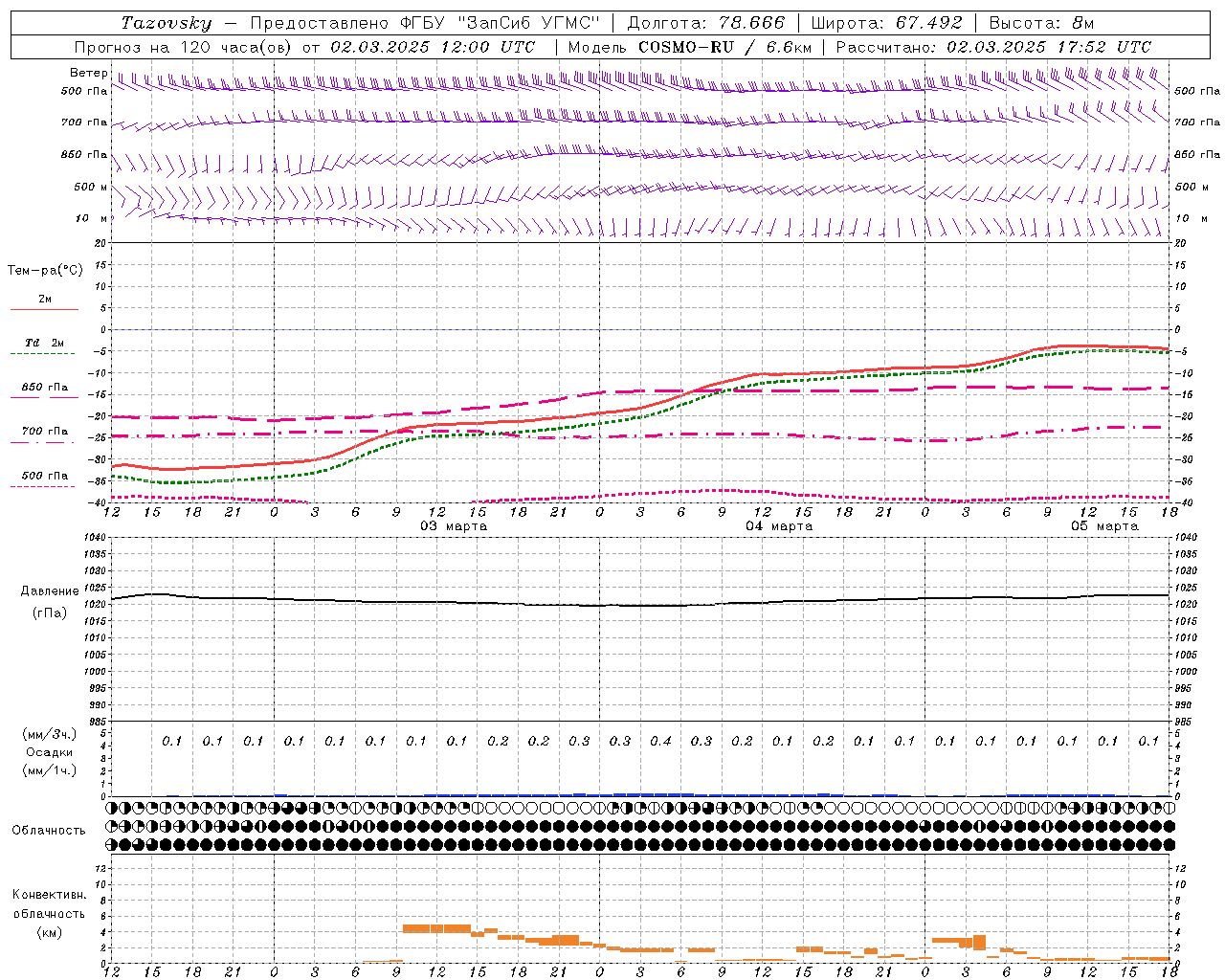Select the Давление pressure panel label

[x=50, y=591]
